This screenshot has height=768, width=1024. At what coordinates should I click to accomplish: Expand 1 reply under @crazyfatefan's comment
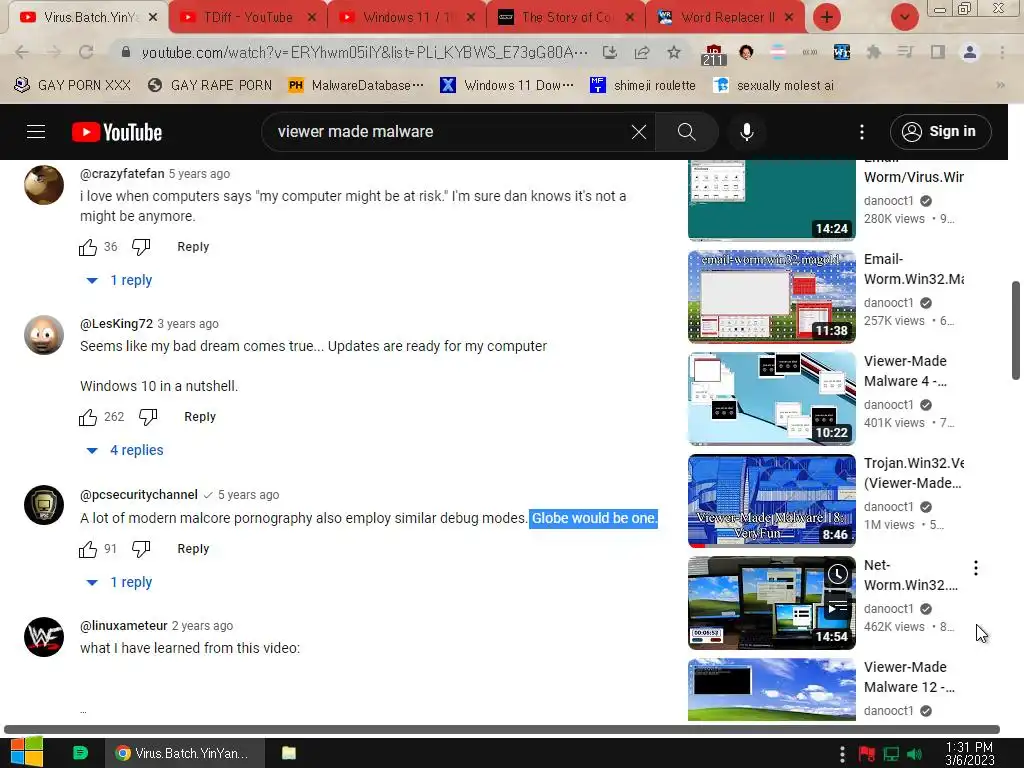click(120, 280)
